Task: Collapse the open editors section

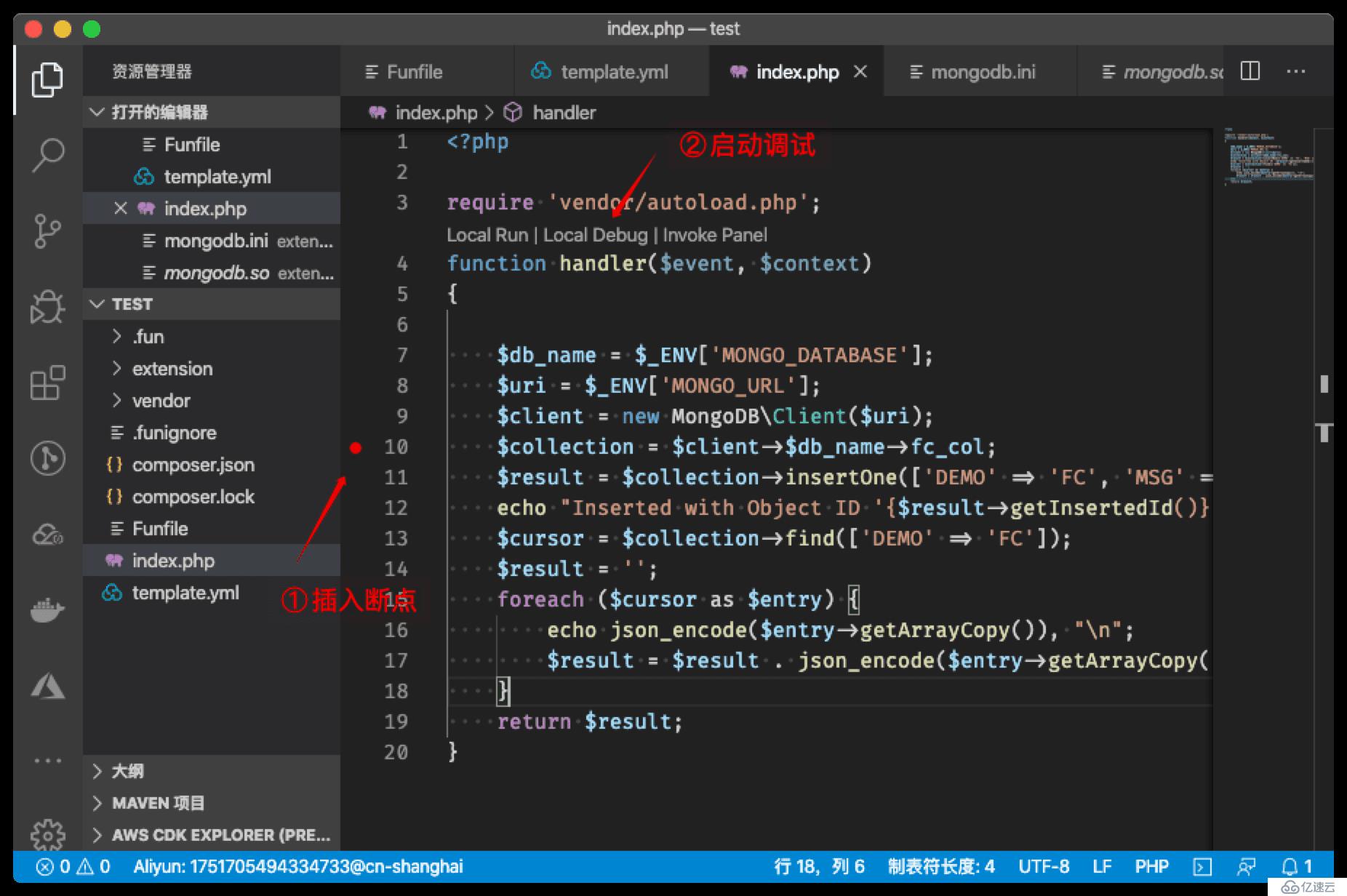Action: tap(211, 112)
